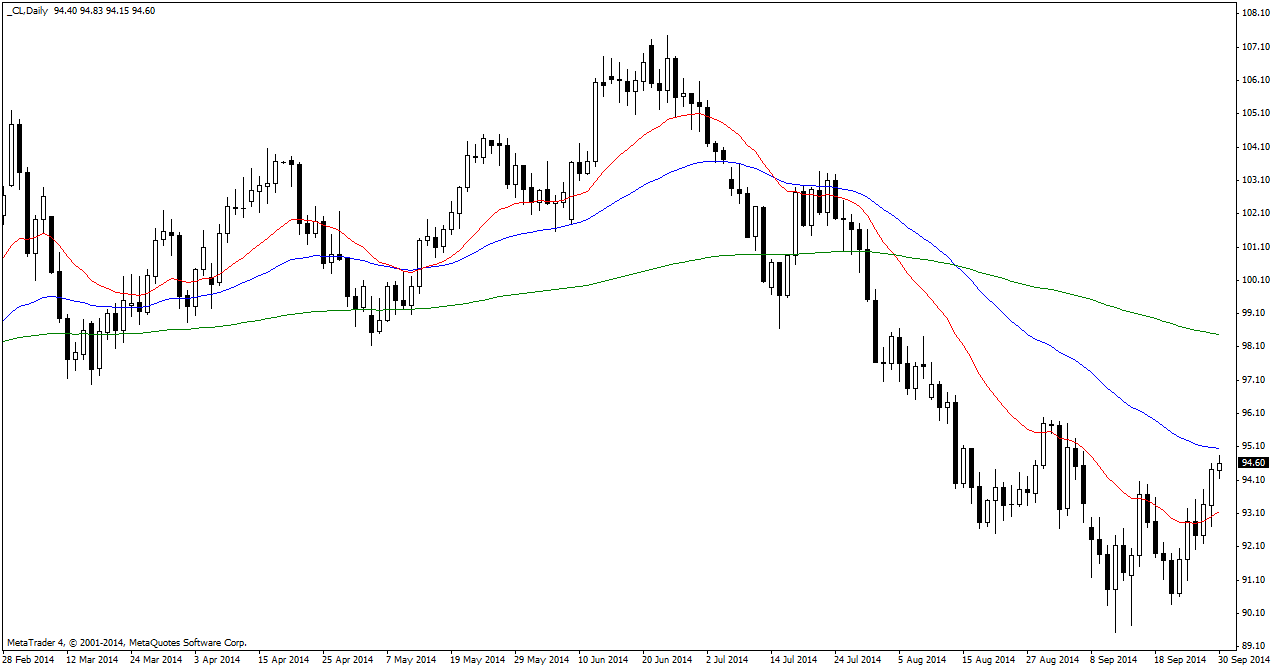The height and width of the screenshot is (668, 1276).
Task: Click the MetaTrader 4 copyright text
Action: (126, 642)
